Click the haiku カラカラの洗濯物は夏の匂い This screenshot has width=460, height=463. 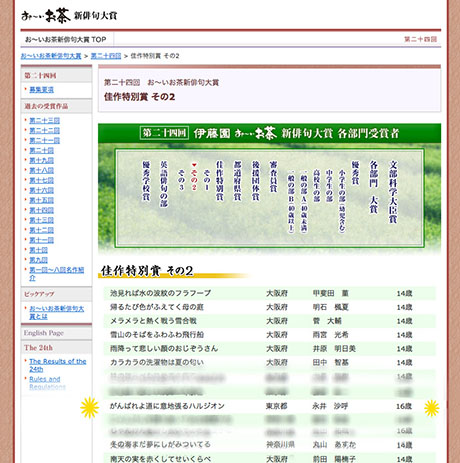click(x=157, y=362)
